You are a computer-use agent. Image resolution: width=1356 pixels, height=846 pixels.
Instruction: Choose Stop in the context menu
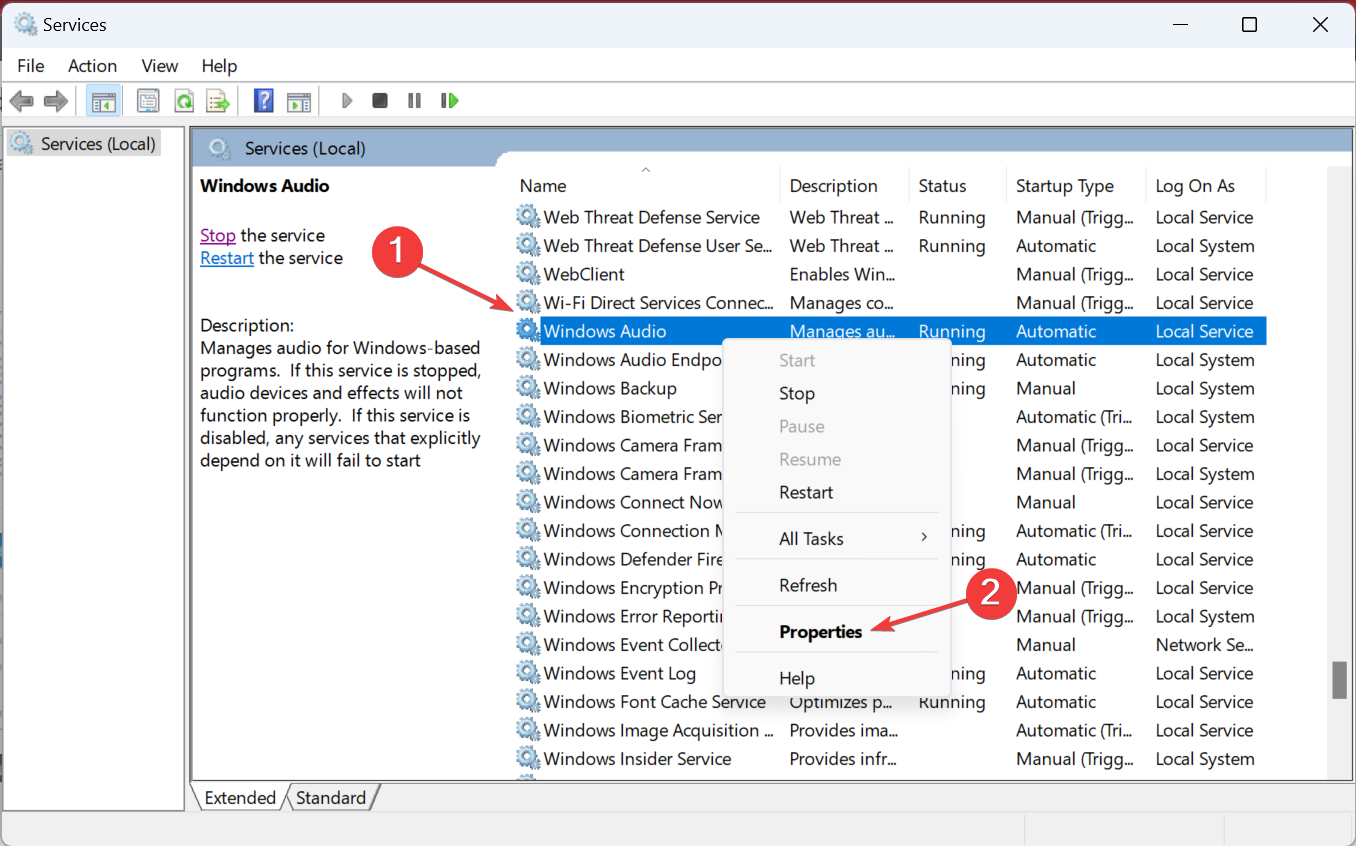pyautogui.click(x=797, y=393)
